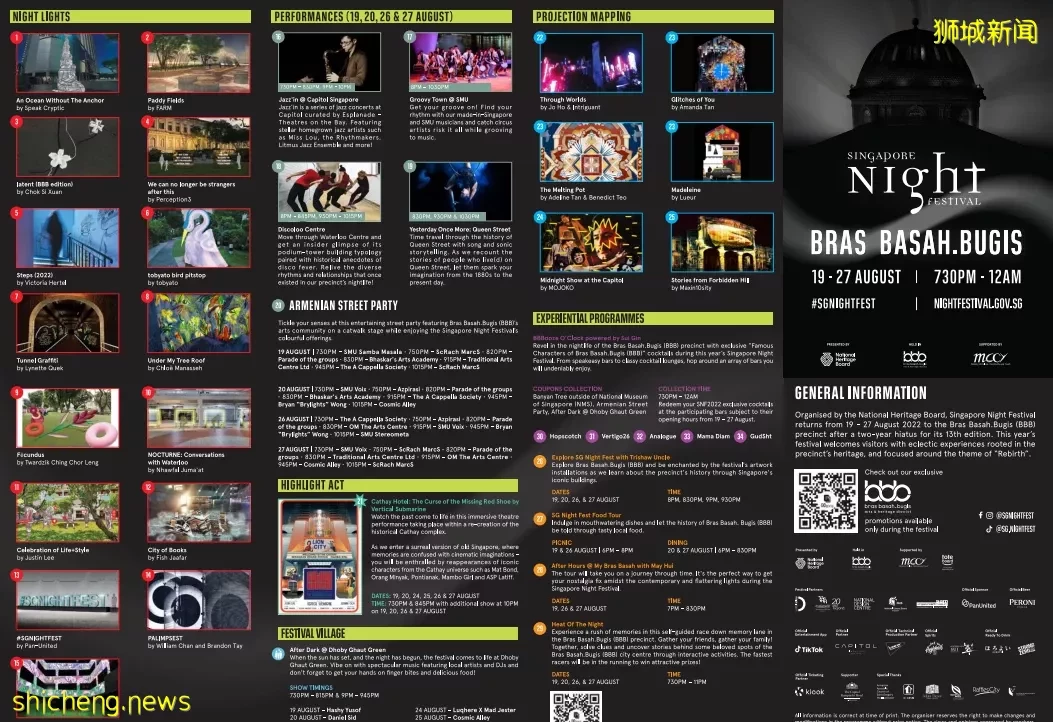Click the QR code in General Information
Viewport: 1053px width, 722px height.
pos(826,501)
